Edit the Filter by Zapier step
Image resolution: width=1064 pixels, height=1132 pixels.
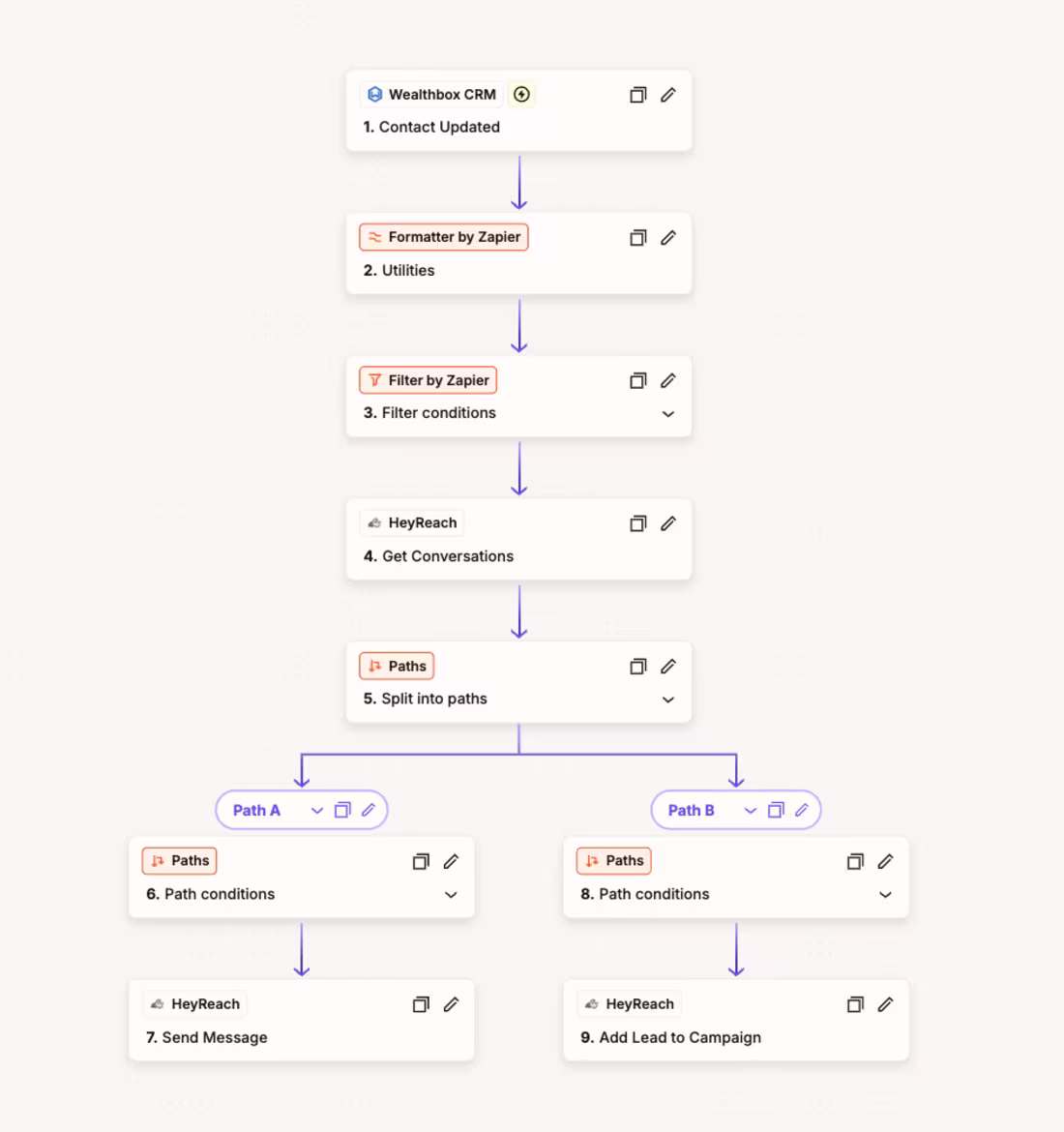click(668, 381)
